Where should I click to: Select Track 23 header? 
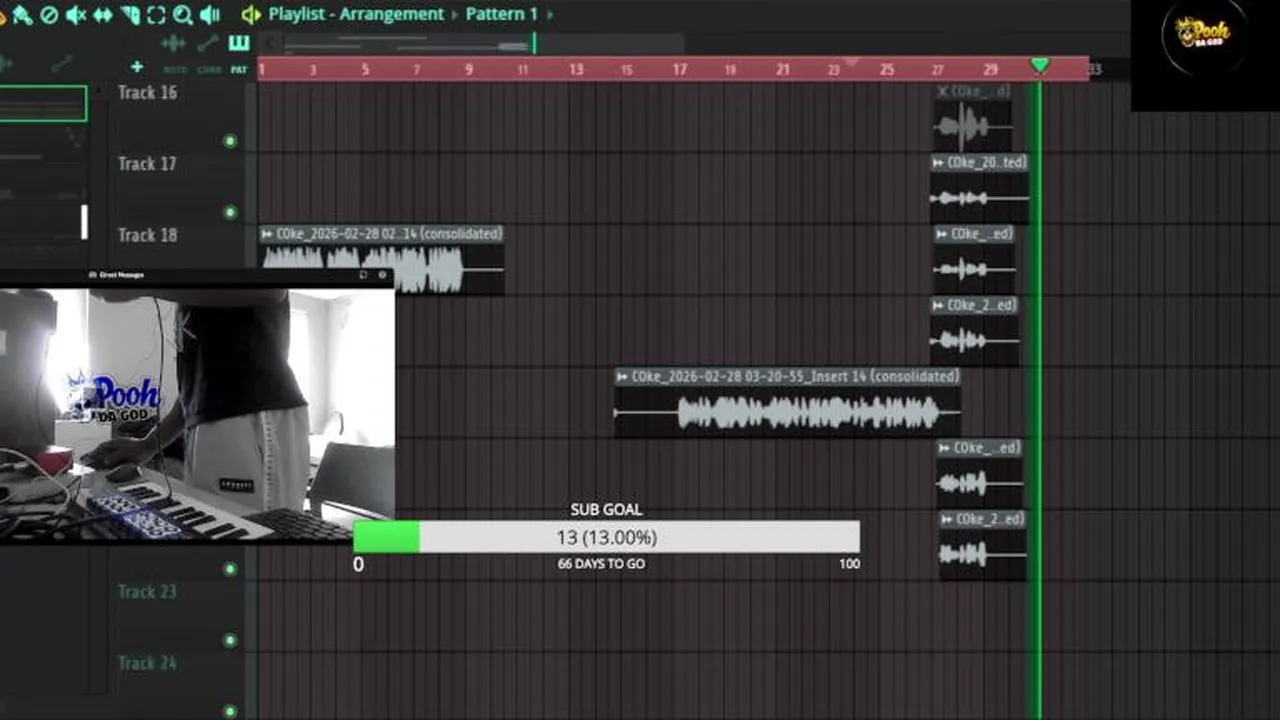(x=148, y=592)
